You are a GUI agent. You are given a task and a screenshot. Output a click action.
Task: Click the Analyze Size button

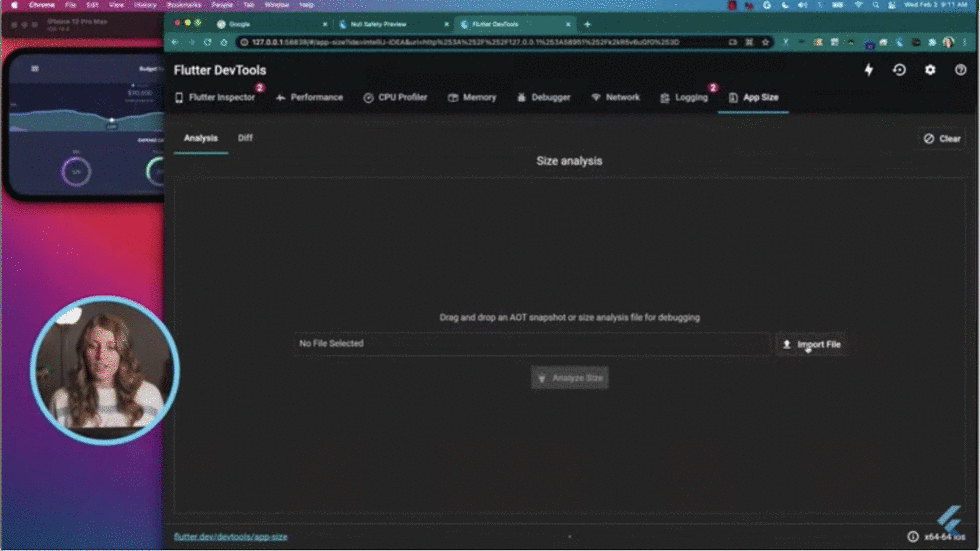coord(569,378)
